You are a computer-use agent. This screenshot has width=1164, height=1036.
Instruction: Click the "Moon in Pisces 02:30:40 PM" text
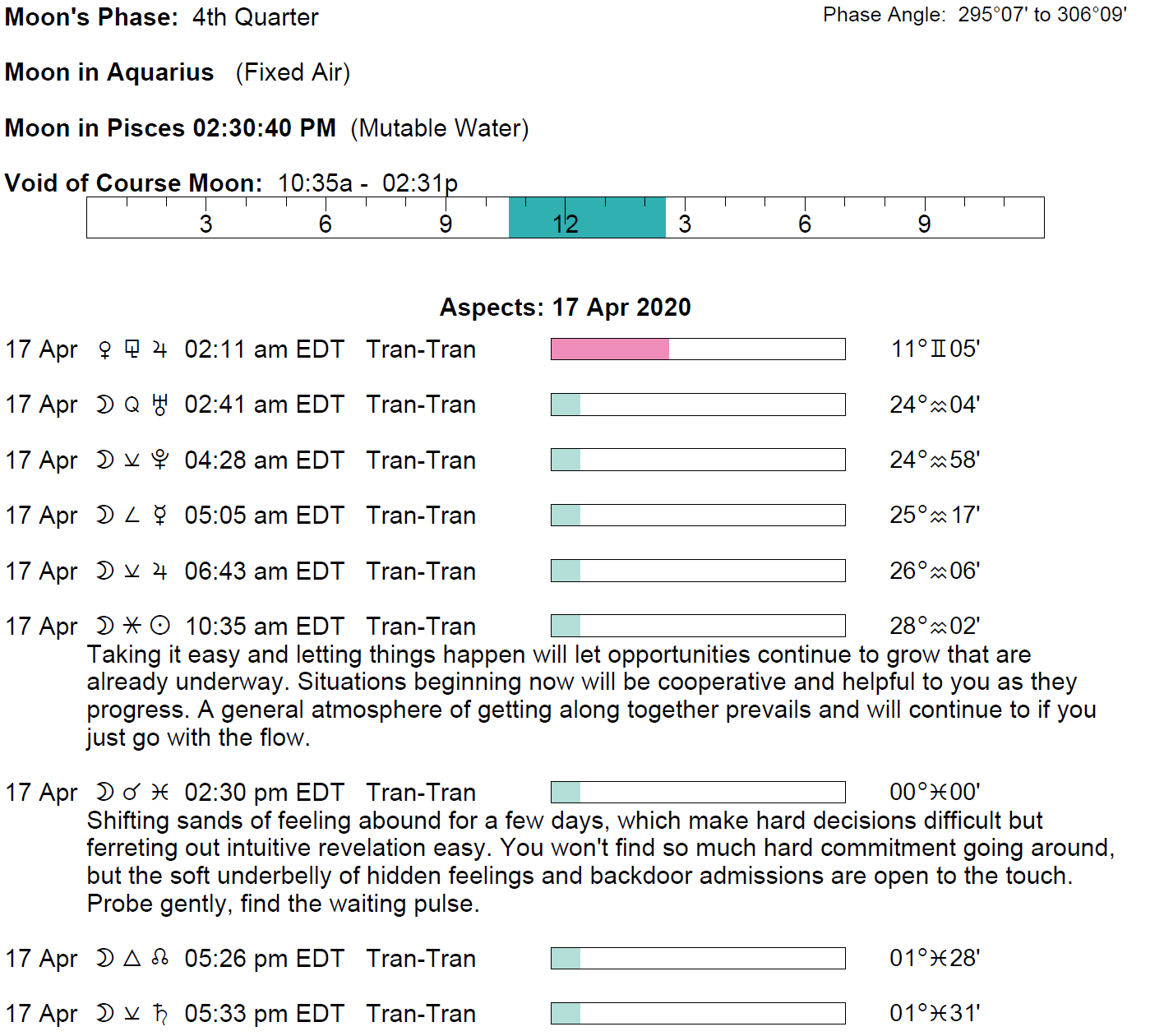point(170,128)
